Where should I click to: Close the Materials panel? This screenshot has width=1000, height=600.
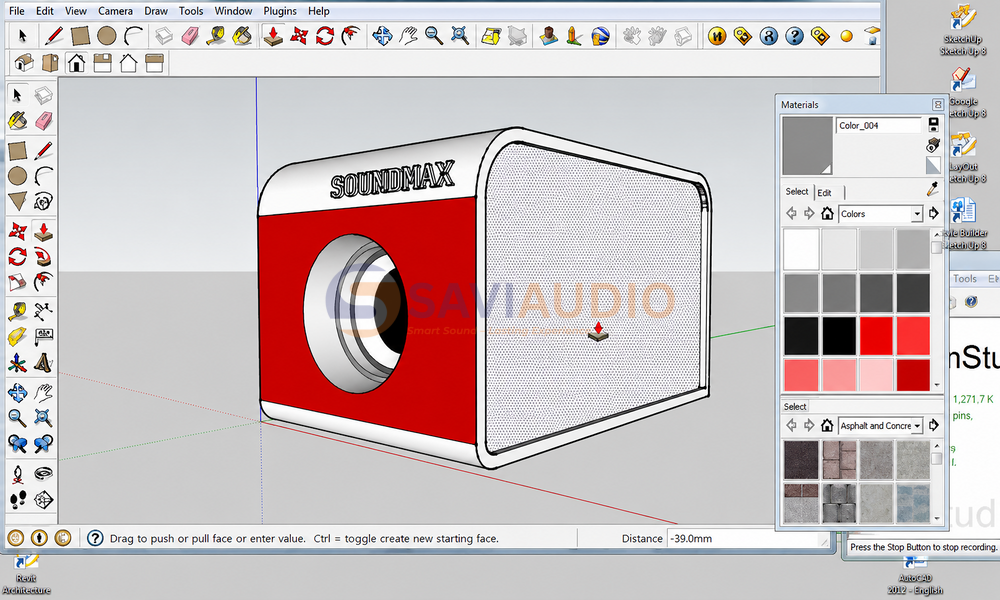(x=938, y=105)
